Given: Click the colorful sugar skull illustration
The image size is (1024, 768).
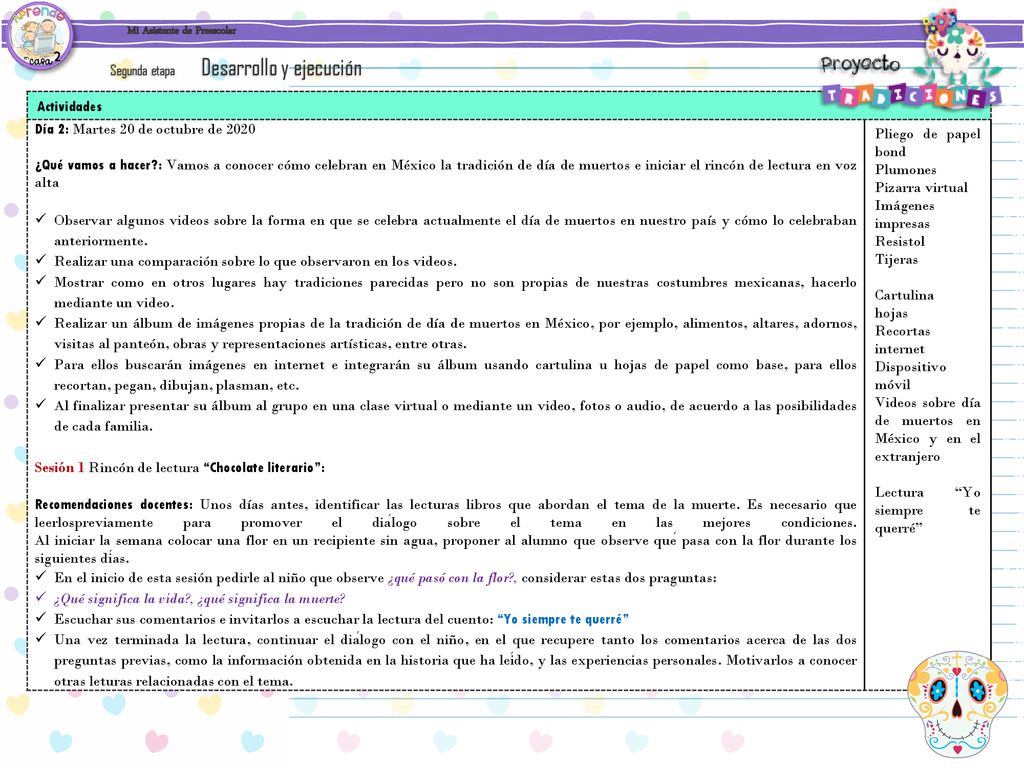Looking at the screenshot, I should [x=957, y=705].
